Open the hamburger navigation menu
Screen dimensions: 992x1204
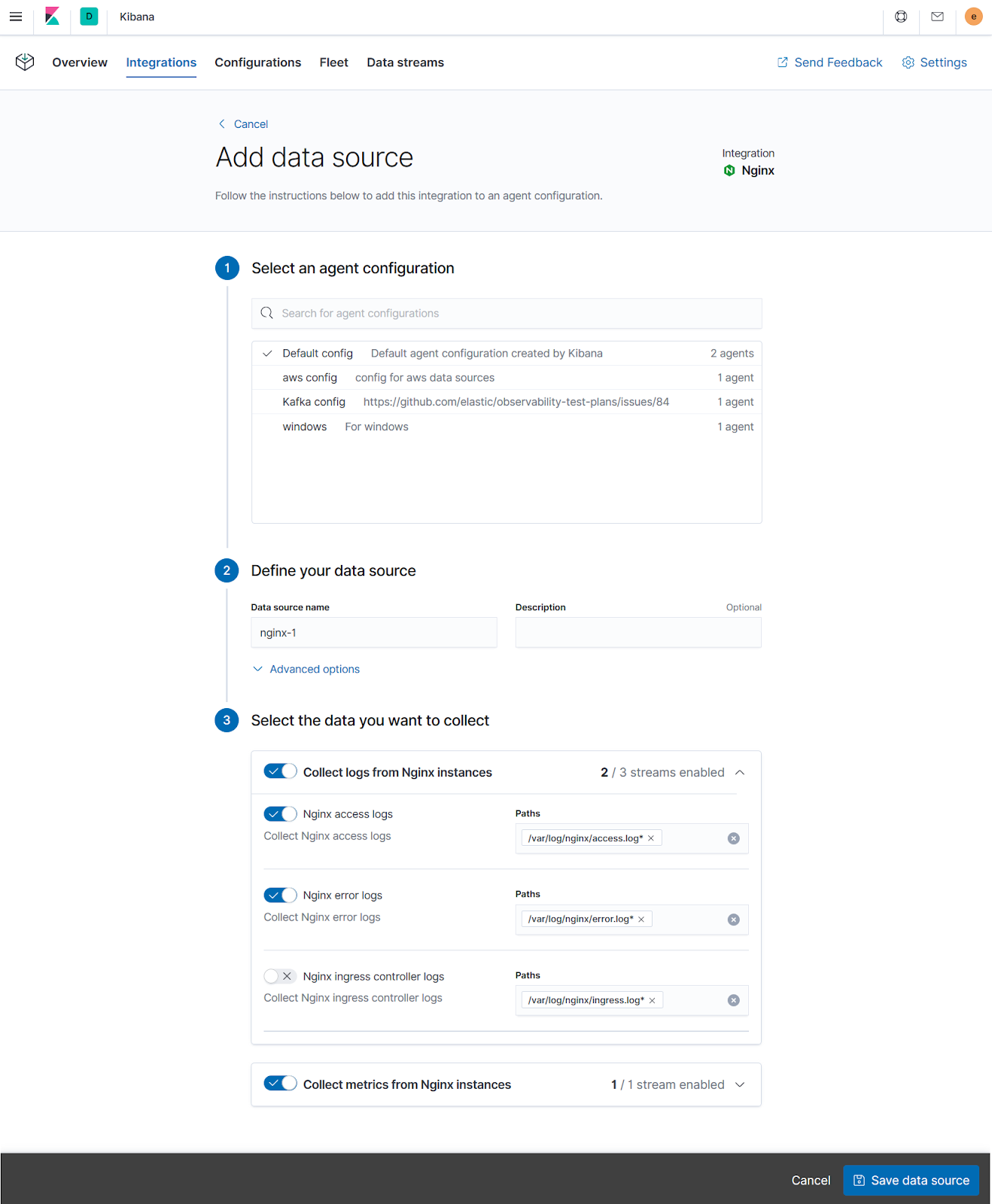16,17
